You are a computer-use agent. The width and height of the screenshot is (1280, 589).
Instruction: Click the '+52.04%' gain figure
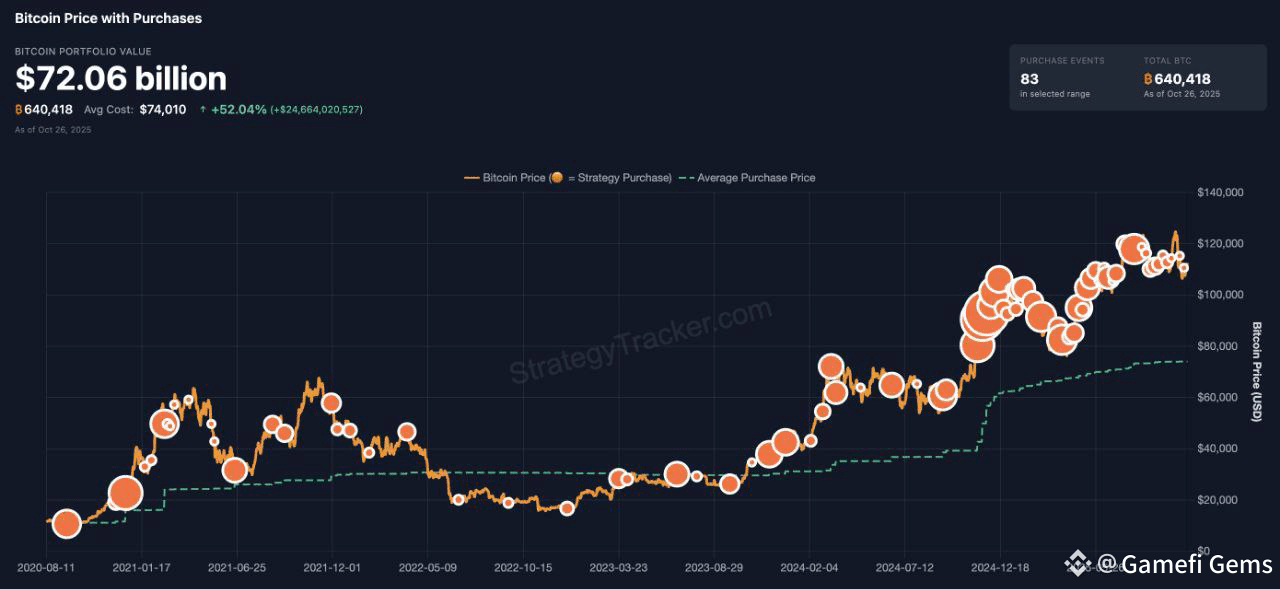[239, 110]
